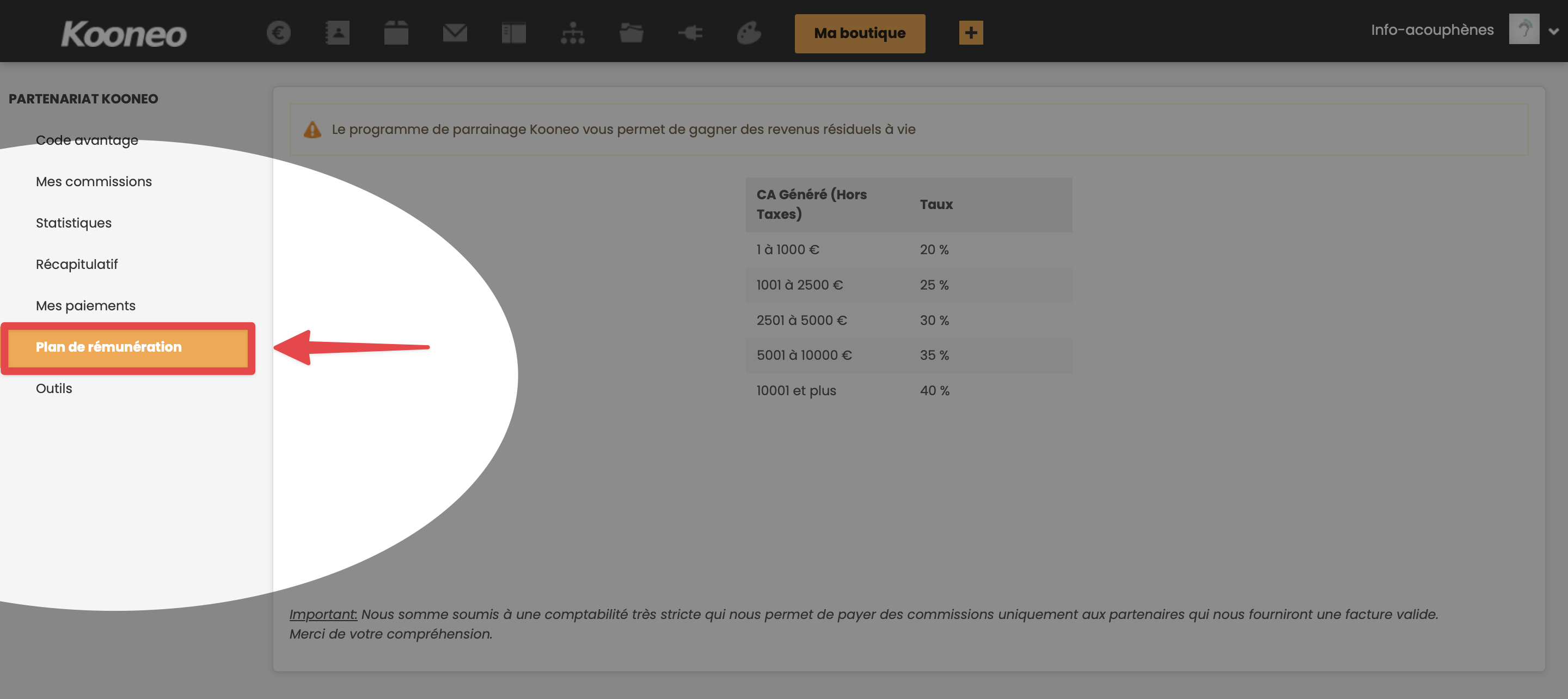Screen dimensions: 1568x699
Task: Select Plan de rémunération menu item
Action: (x=128, y=347)
